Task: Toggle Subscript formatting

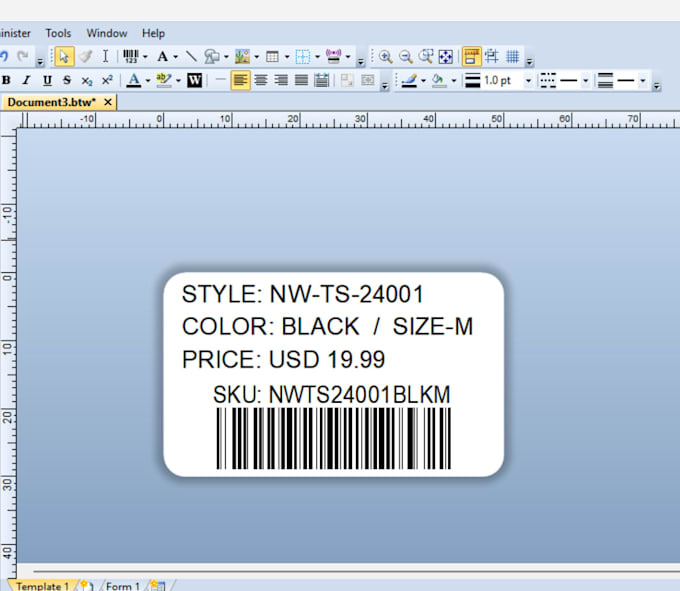Action: pos(87,81)
